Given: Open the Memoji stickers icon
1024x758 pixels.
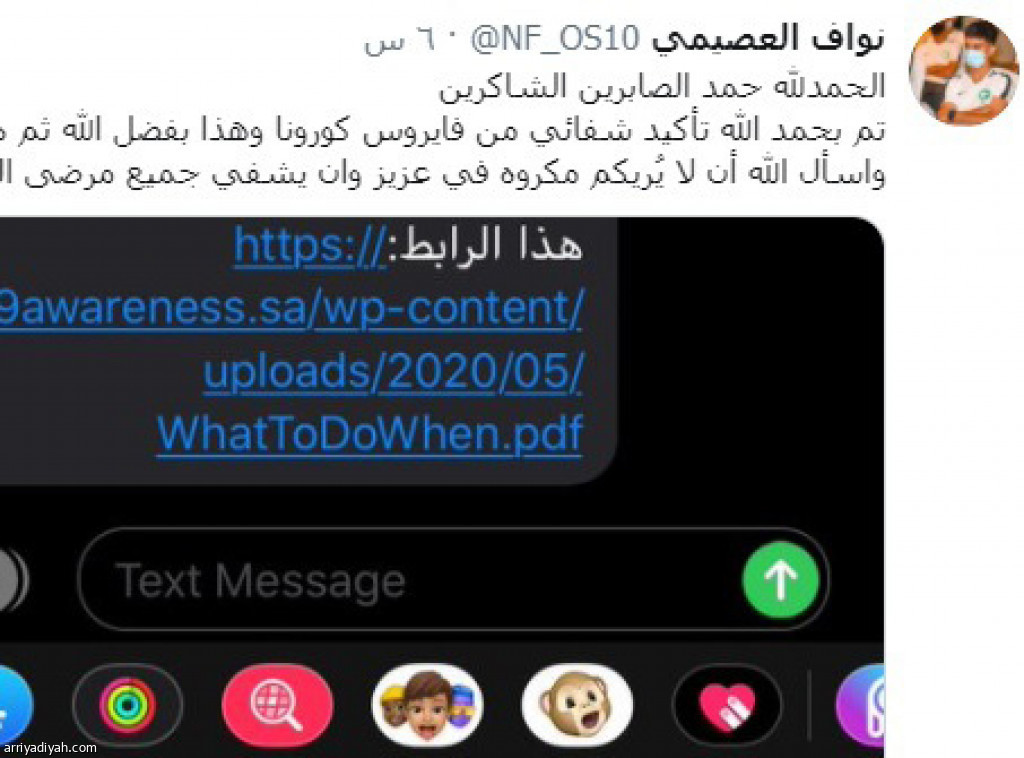Looking at the screenshot, I should (427, 705).
